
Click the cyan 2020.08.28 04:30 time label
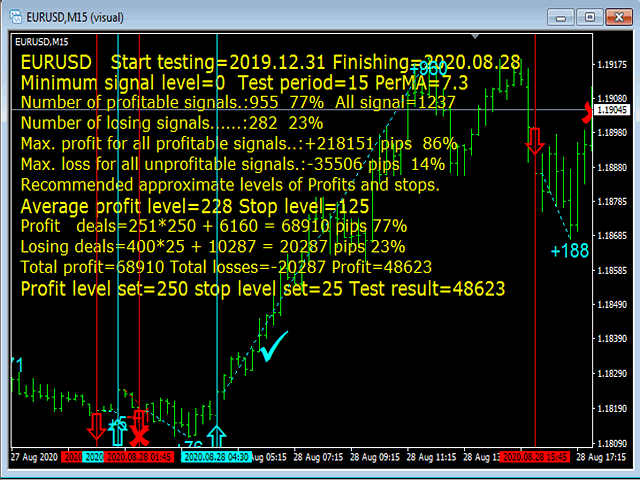[x=216, y=457]
